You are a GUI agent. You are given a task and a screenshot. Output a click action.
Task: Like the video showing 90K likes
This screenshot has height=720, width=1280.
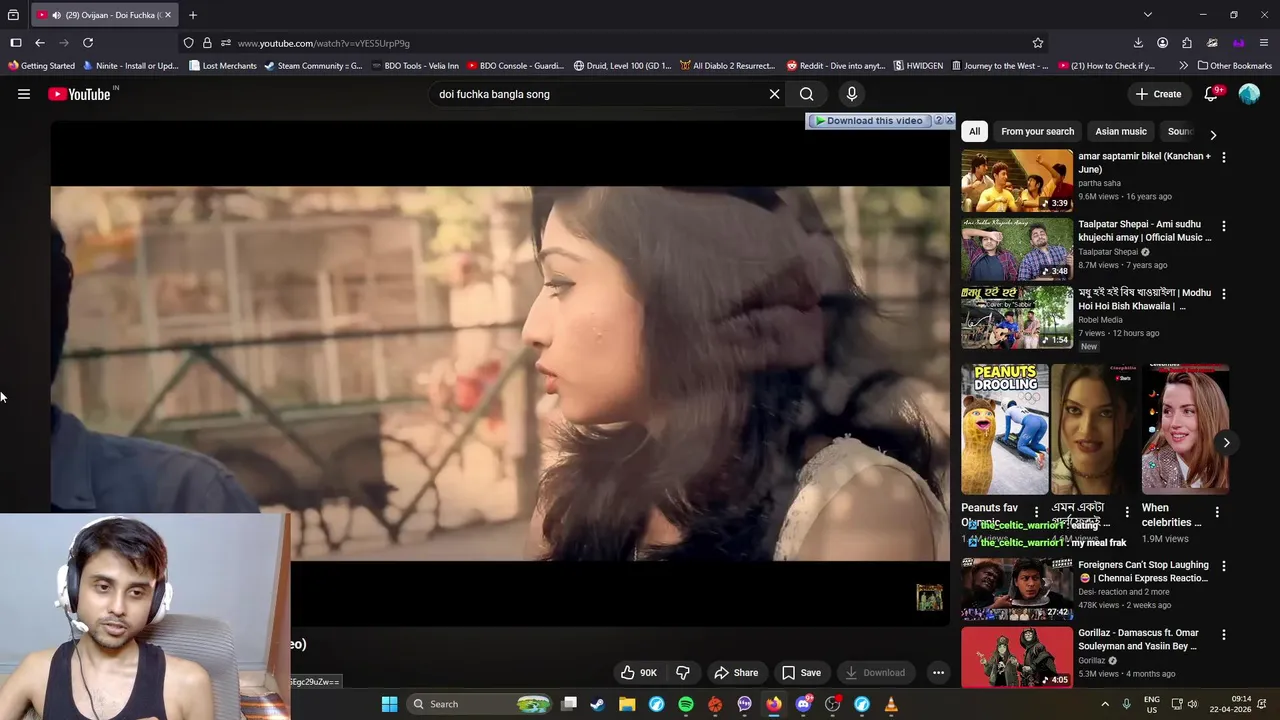pos(638,673)
